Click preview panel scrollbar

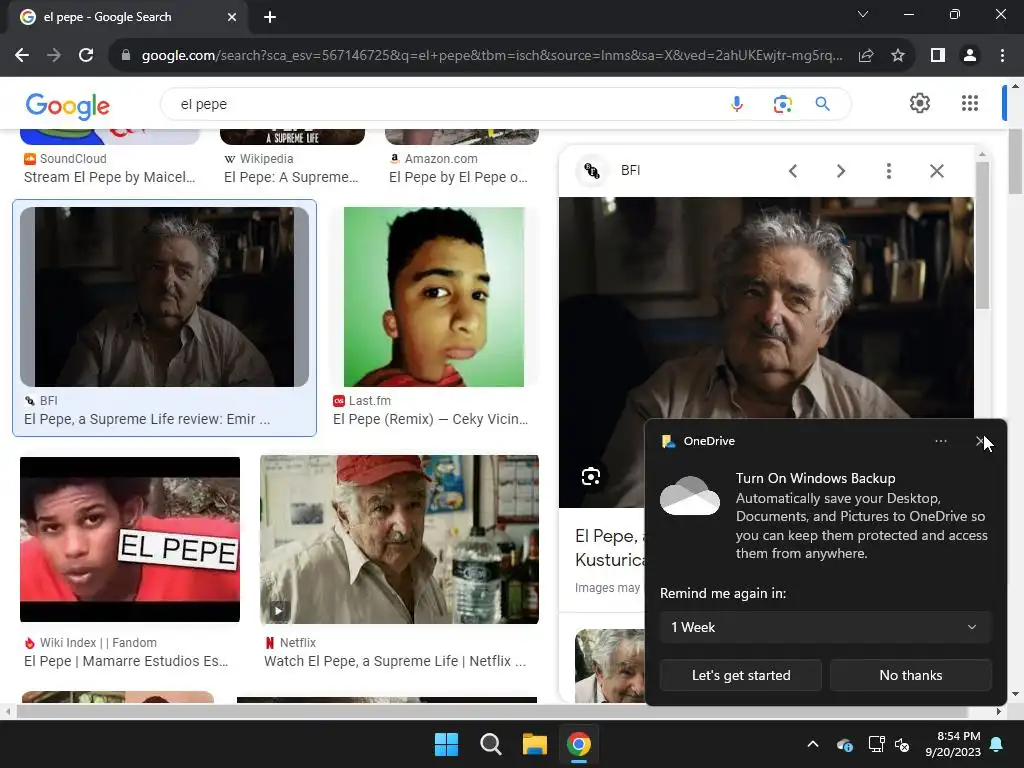point(982,235)
